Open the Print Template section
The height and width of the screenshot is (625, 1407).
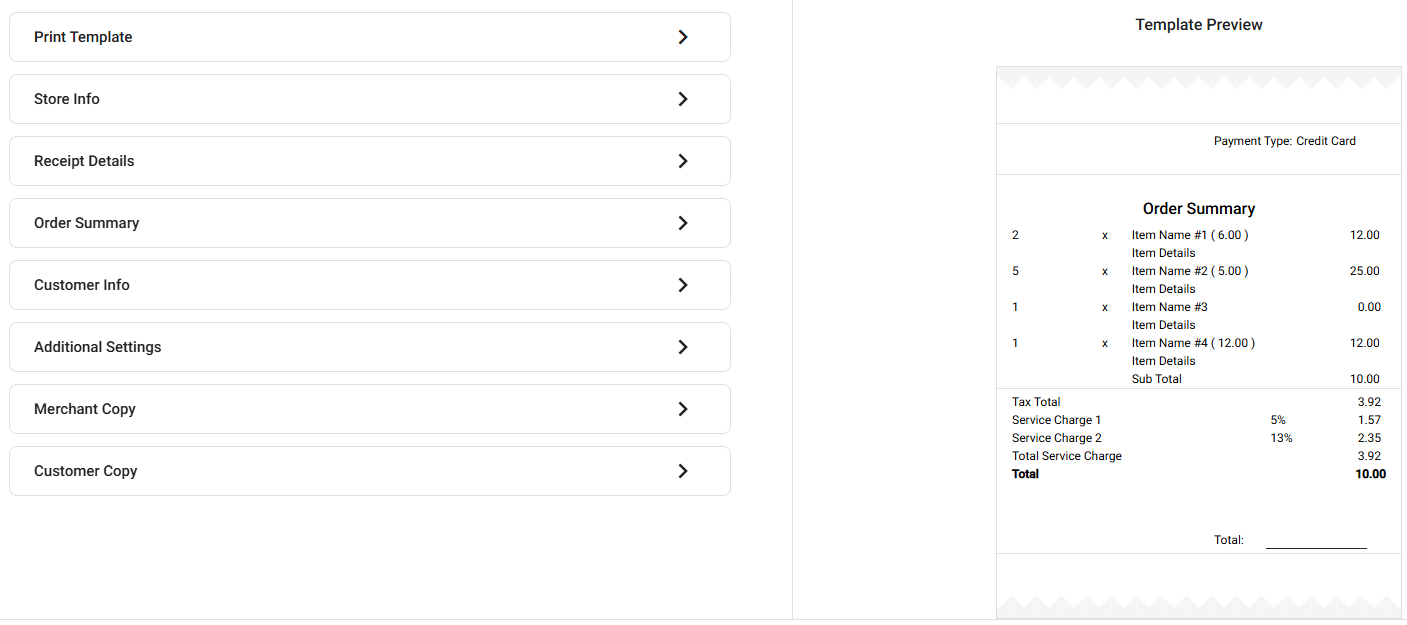coord(83,37)
